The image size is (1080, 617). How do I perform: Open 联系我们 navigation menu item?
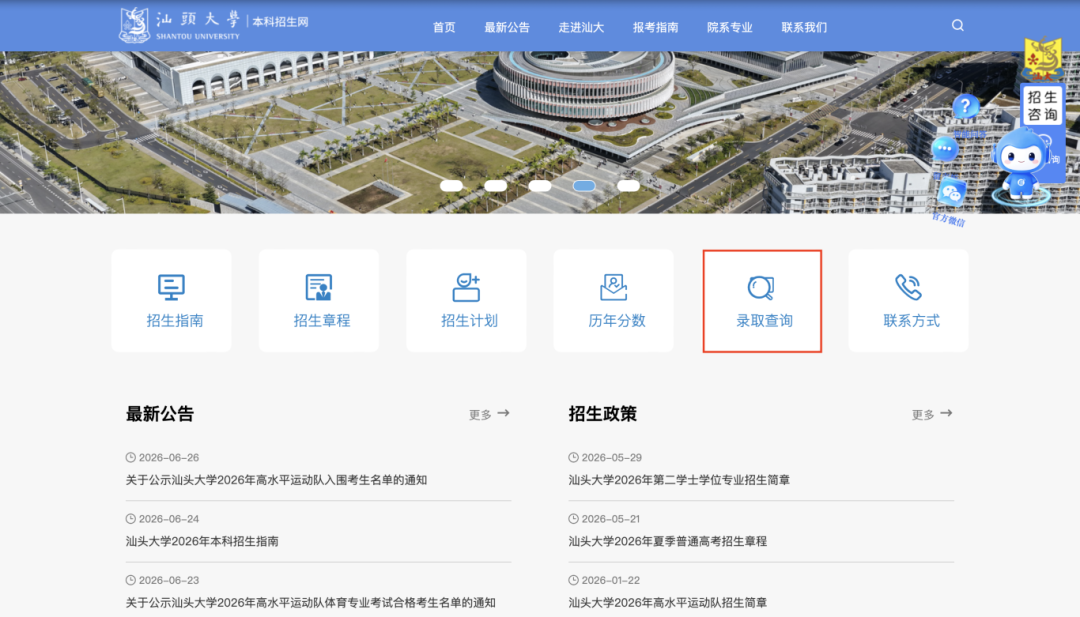click(804, 28)
